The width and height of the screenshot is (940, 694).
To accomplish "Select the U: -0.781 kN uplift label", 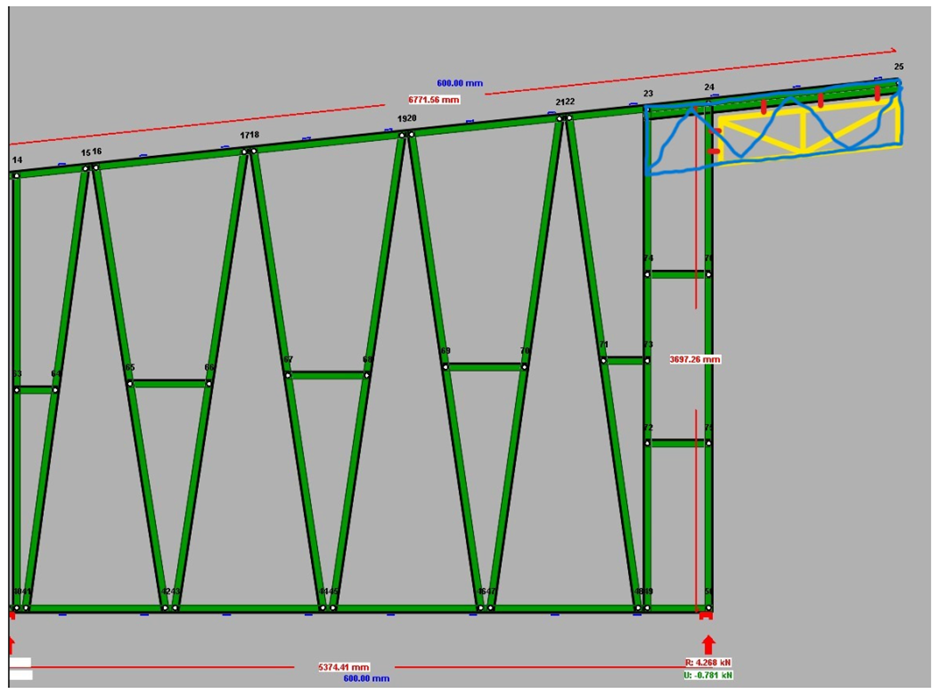I will tap(708, 675).
